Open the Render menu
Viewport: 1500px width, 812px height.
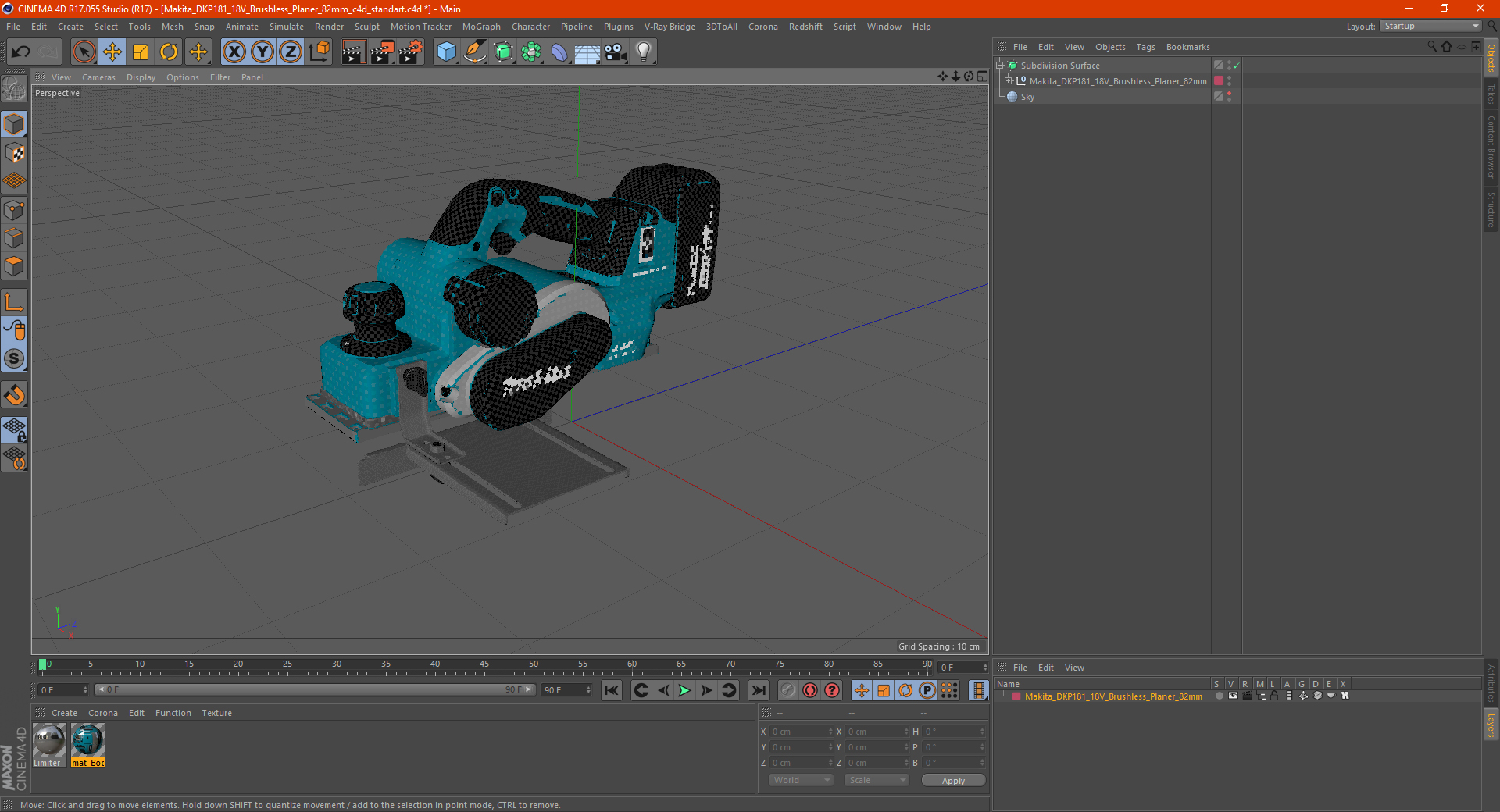(329, 27)
